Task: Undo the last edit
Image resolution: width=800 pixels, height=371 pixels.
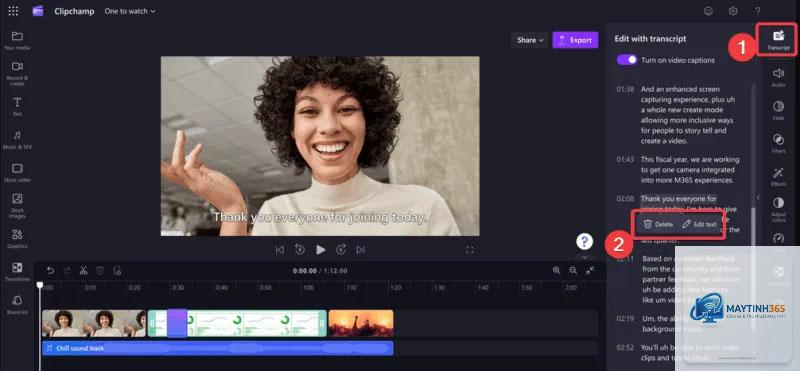Action: [50, 270]
